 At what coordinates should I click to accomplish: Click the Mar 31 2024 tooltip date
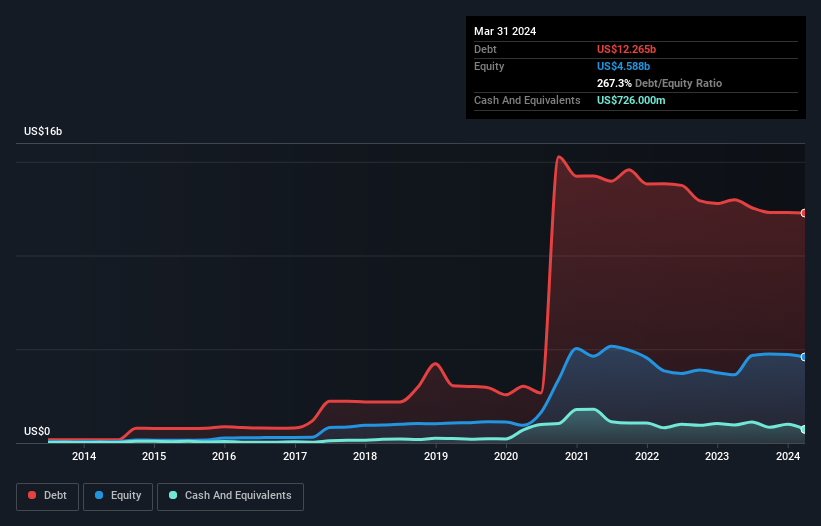click(505, 31)
